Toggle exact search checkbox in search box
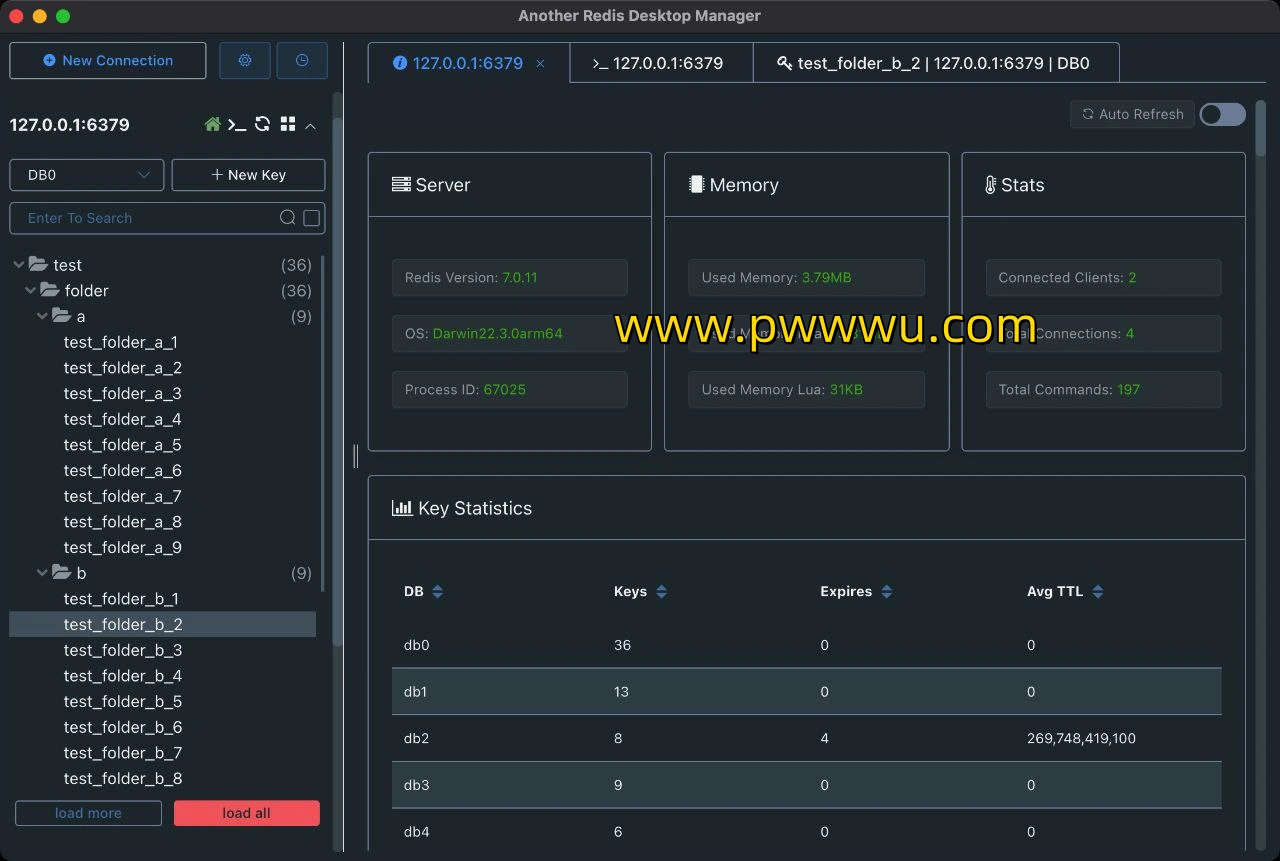Image resolution: width=1280 pixels, height=861 pixels. click(312, 218)
